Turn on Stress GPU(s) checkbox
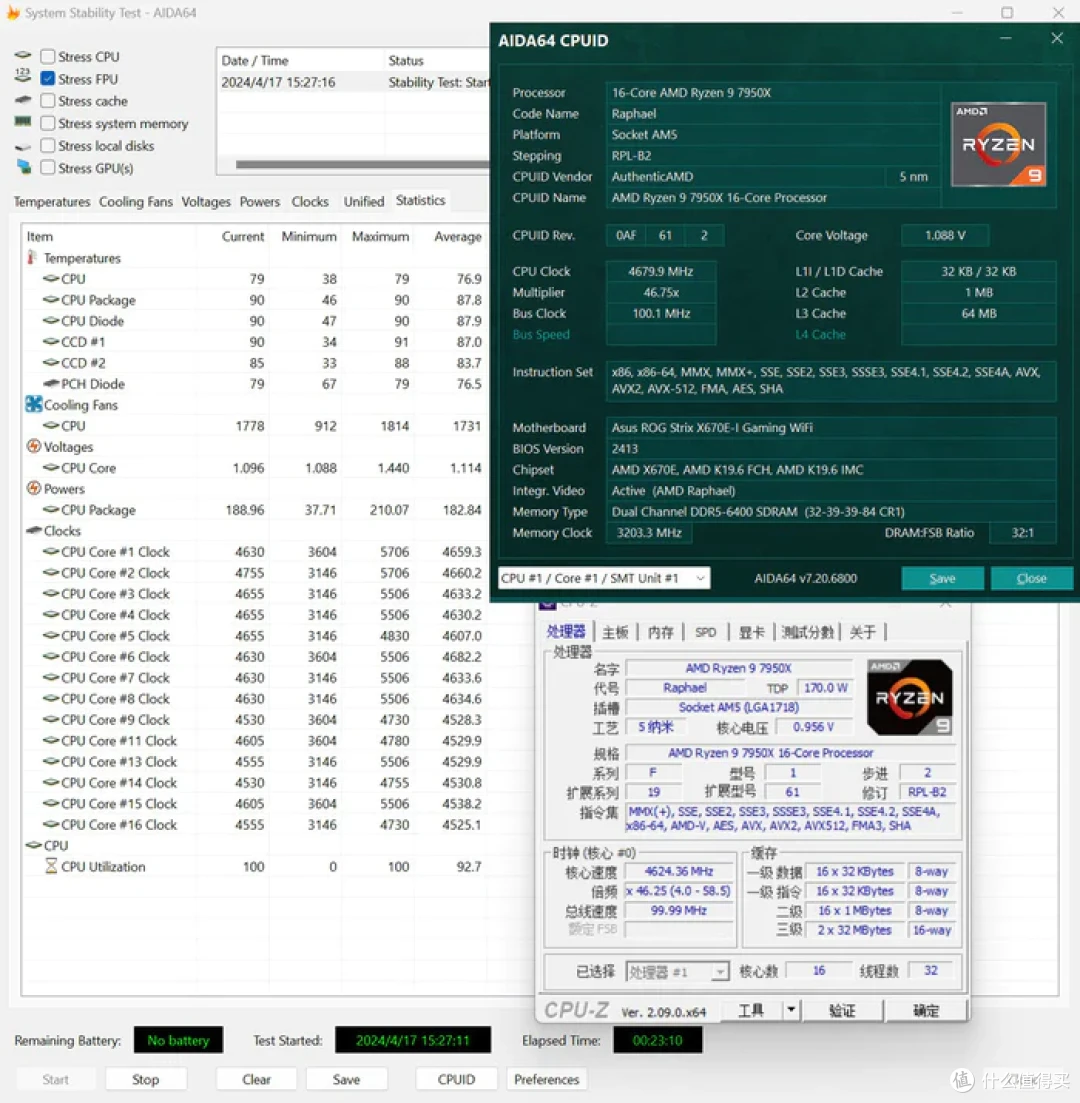Screen dimensions: 1080x1103 [48, 167]
